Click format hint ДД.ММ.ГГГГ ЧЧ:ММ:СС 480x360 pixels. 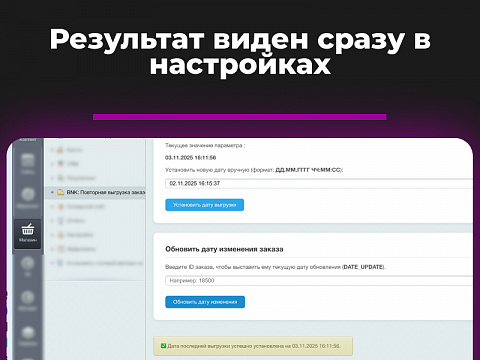[308, 170]
